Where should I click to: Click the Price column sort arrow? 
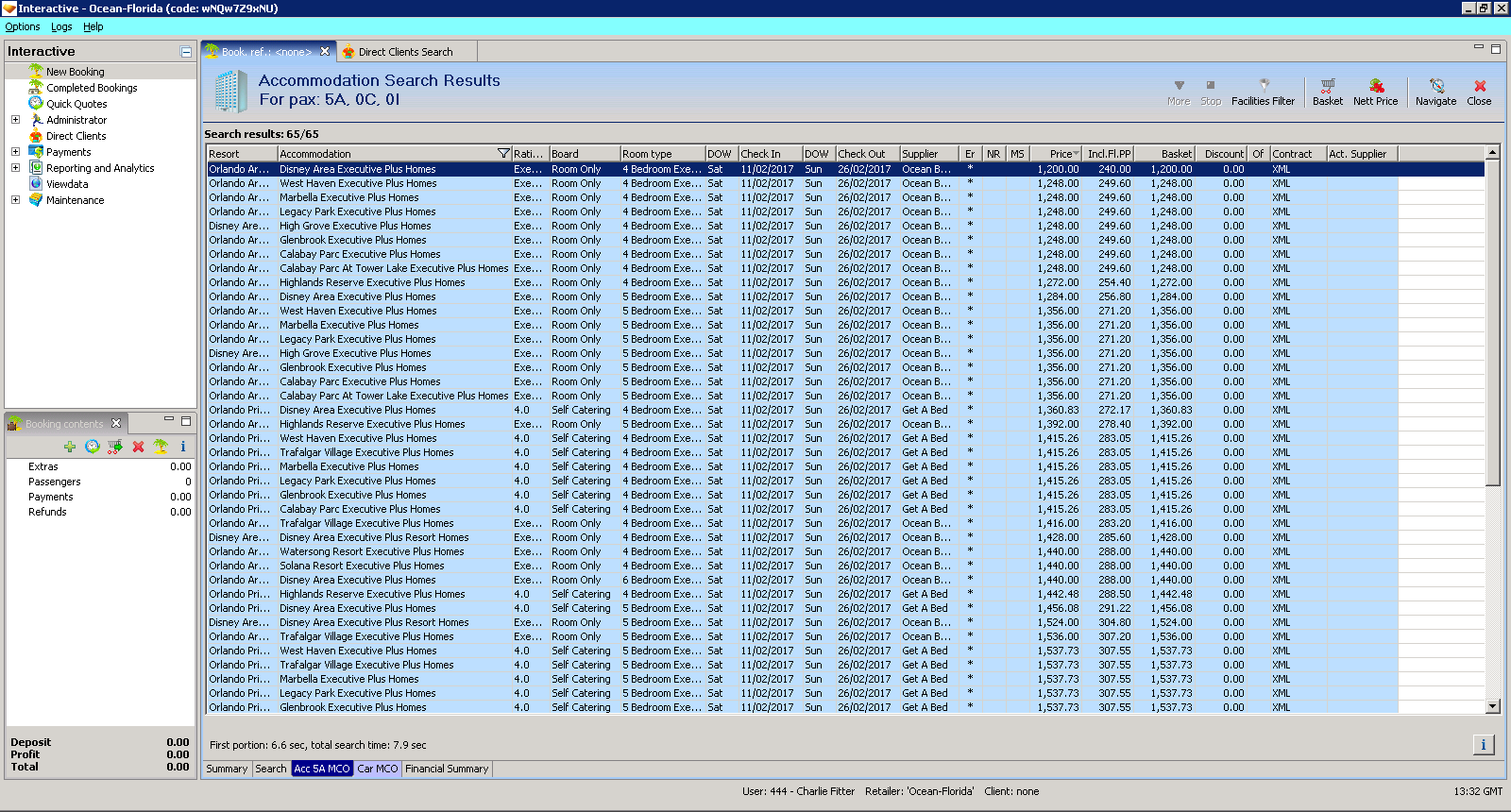tap(1075, 153)
